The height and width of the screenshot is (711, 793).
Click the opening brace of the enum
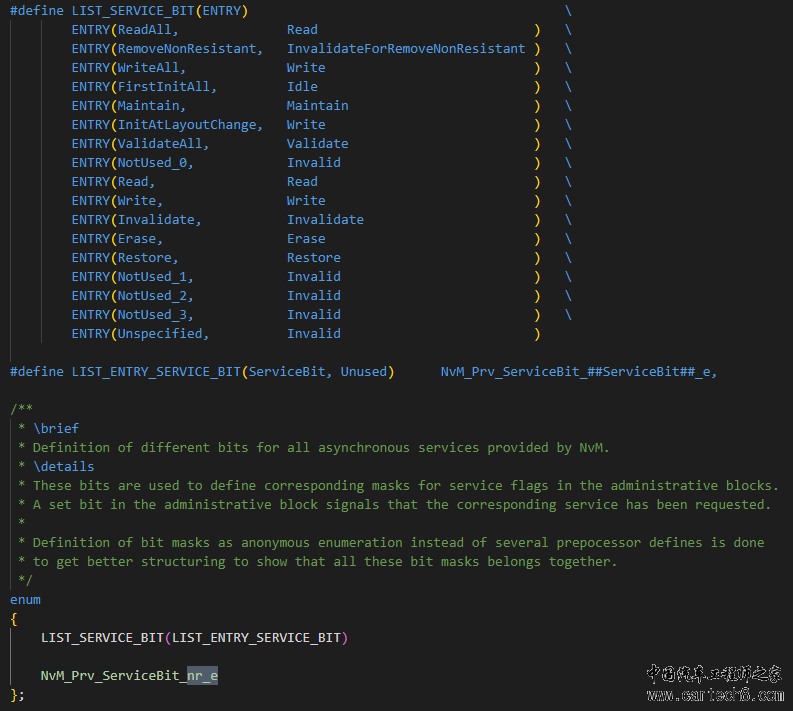tap(14, 619)
